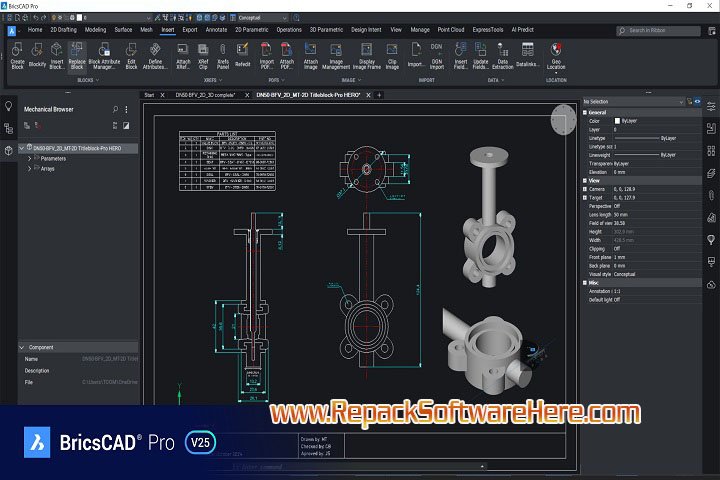Click the Visual style Conceptual value

click(x=624, y=274)
